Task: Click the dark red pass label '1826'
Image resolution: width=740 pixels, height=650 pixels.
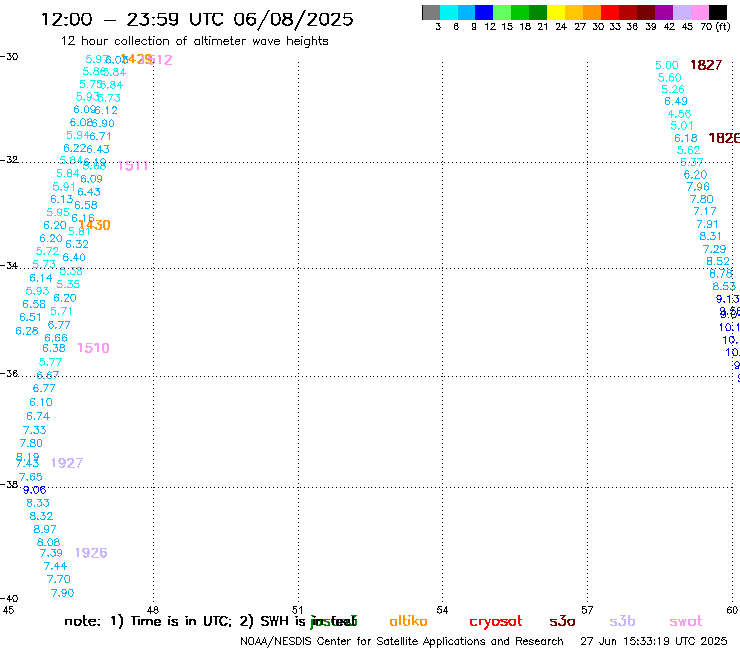Action: (724, 138)
